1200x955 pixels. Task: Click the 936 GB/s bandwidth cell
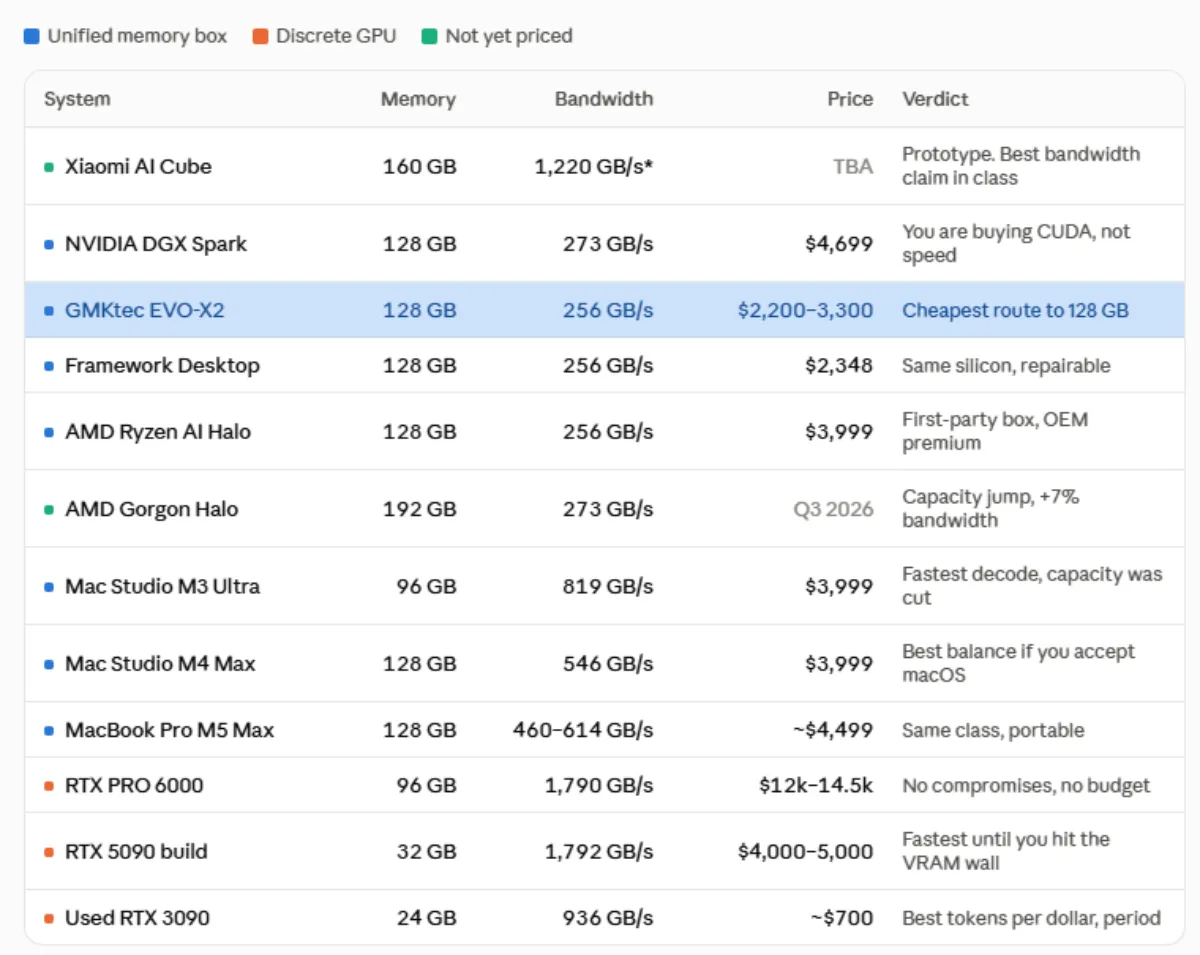point(608,918)
